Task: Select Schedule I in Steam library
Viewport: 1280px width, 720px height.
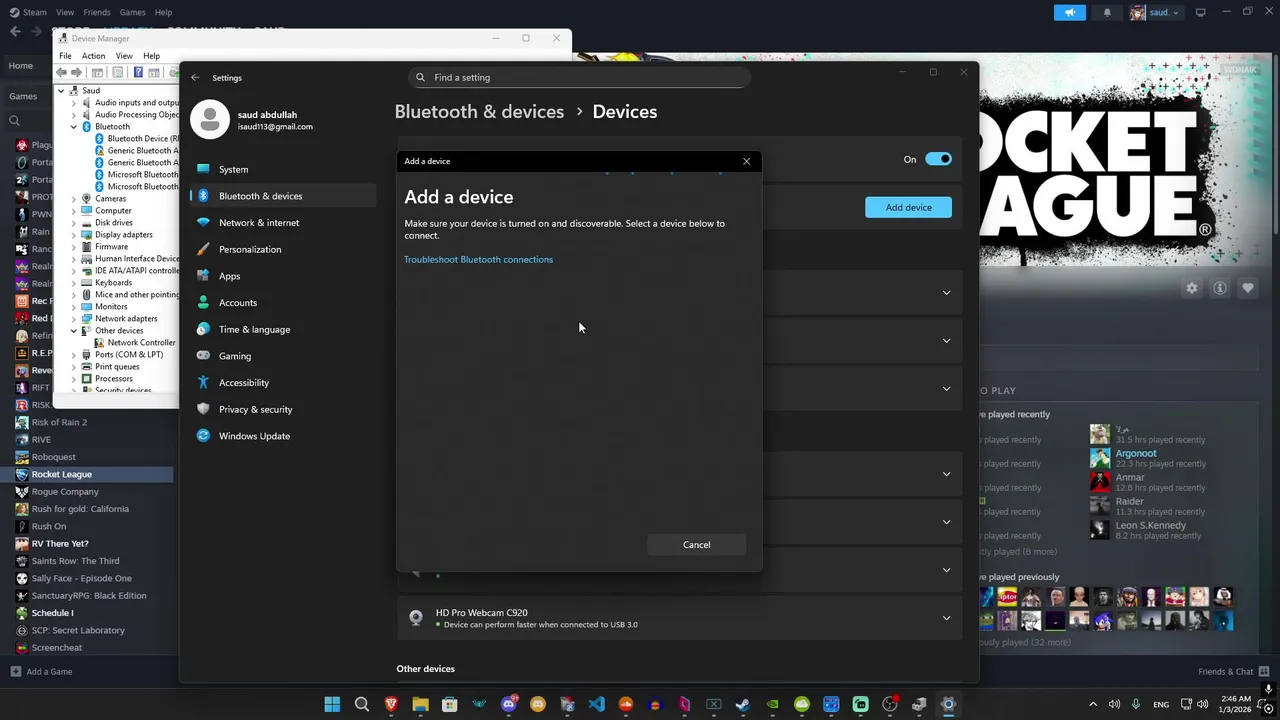Action: pos(52,613)
